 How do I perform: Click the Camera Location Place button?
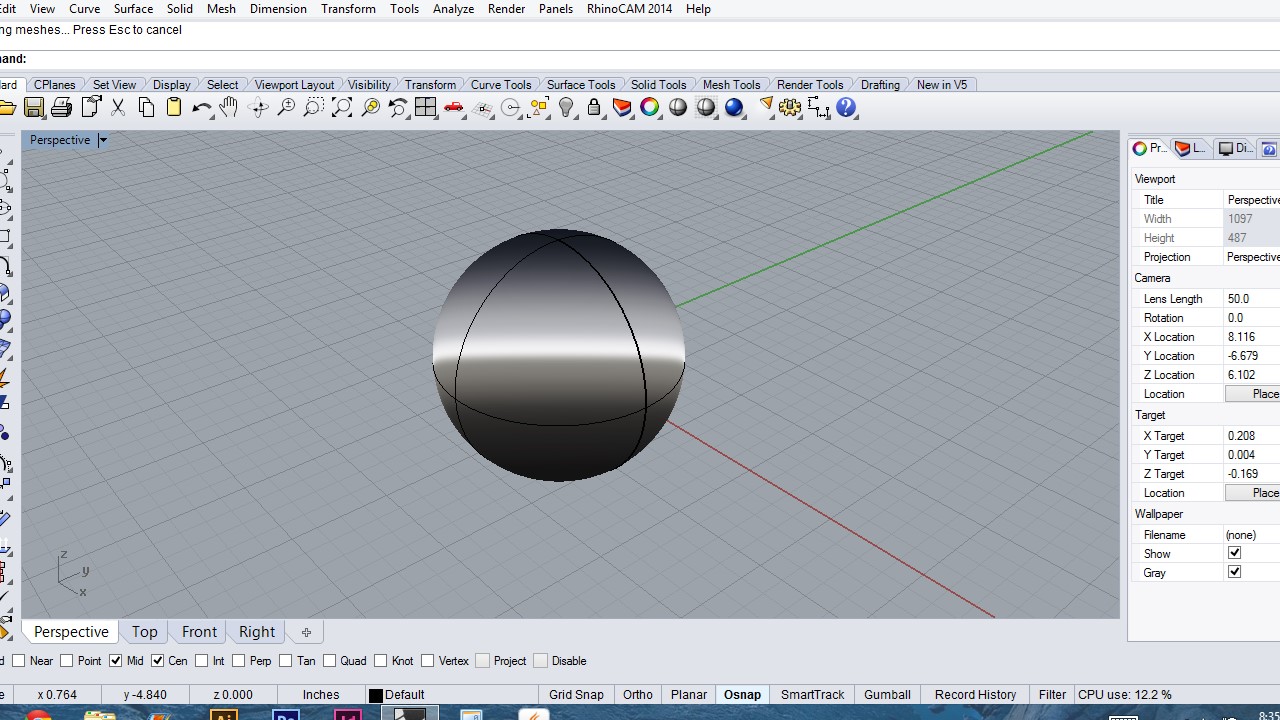click(x=1253, y=394)
